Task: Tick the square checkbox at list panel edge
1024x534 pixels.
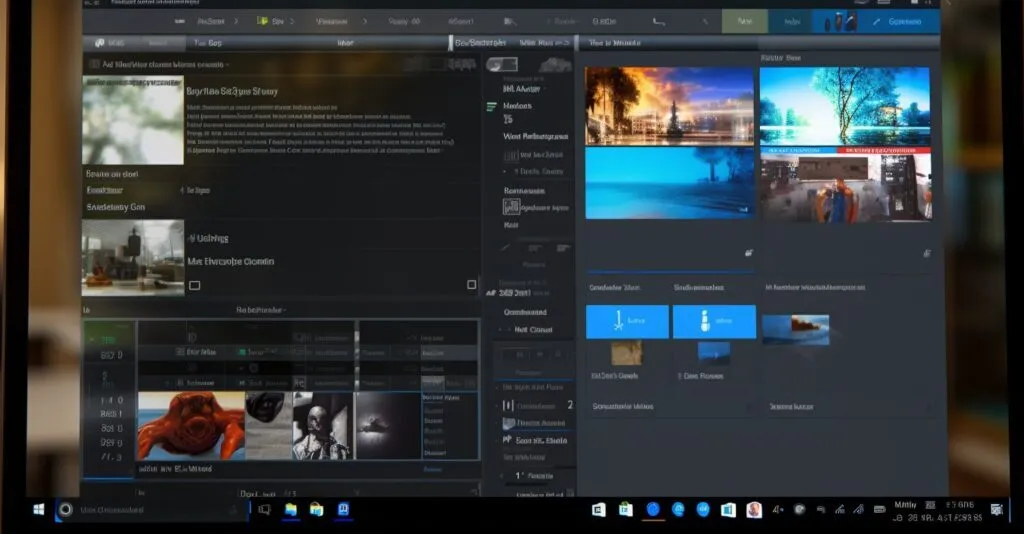Action: tap(472, 285)
